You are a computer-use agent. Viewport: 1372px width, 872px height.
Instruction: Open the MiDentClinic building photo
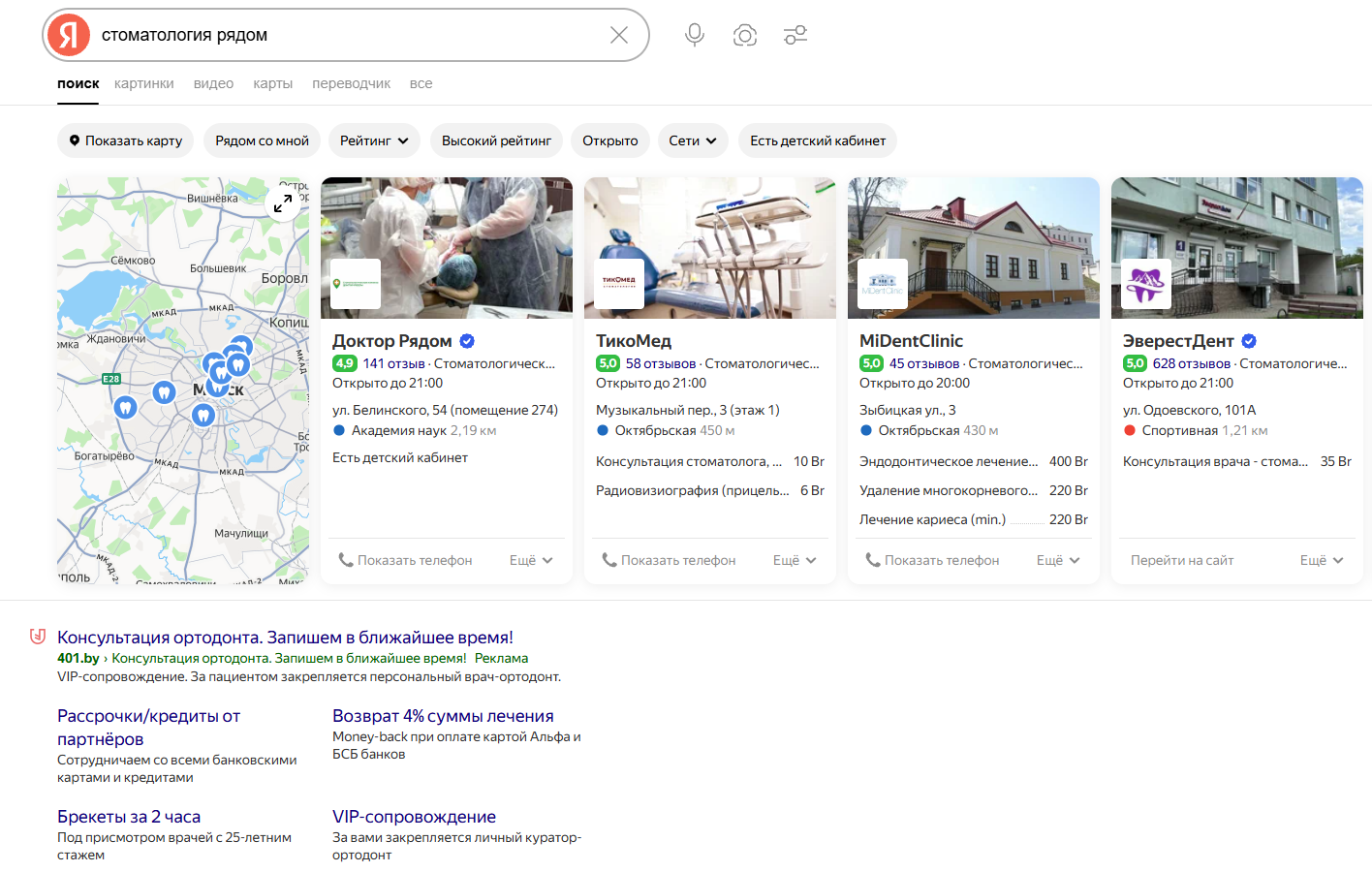point(974,248)
